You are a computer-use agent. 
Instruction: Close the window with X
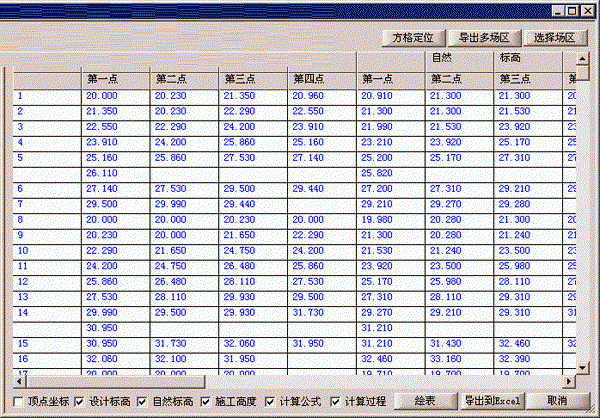pos(587,11)
